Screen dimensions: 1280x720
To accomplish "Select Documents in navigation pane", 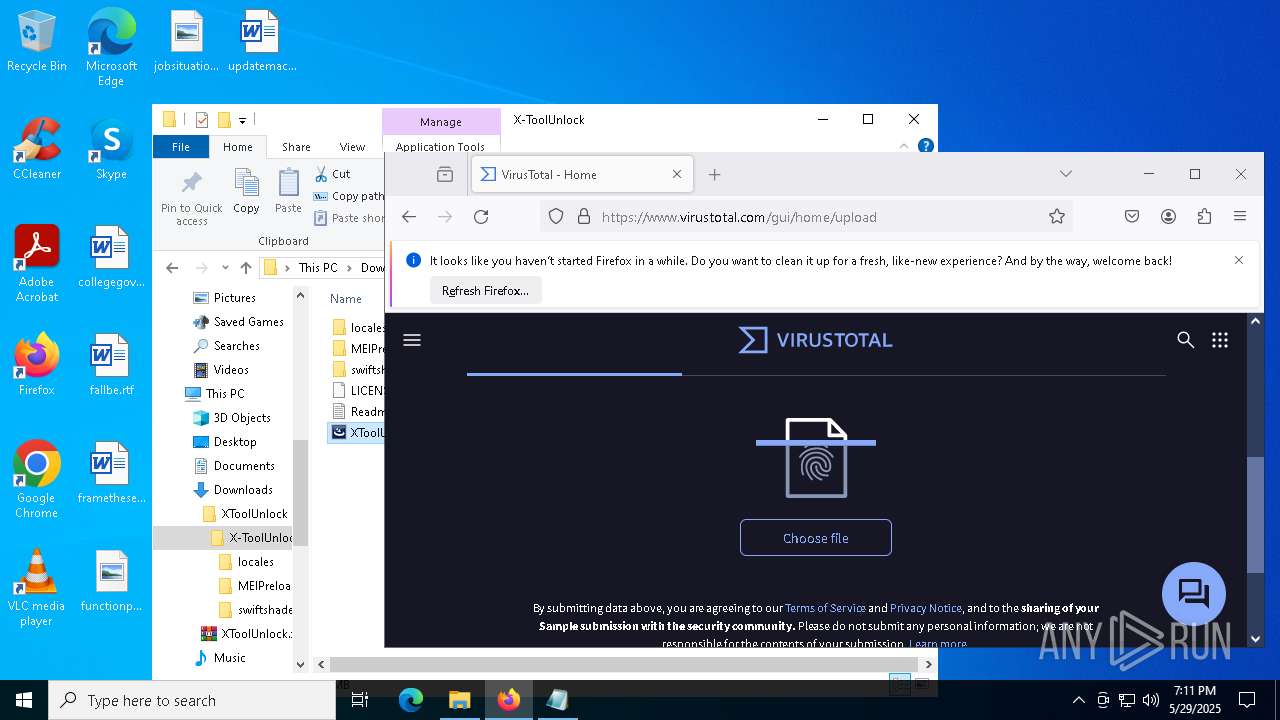I will [244, 466].
